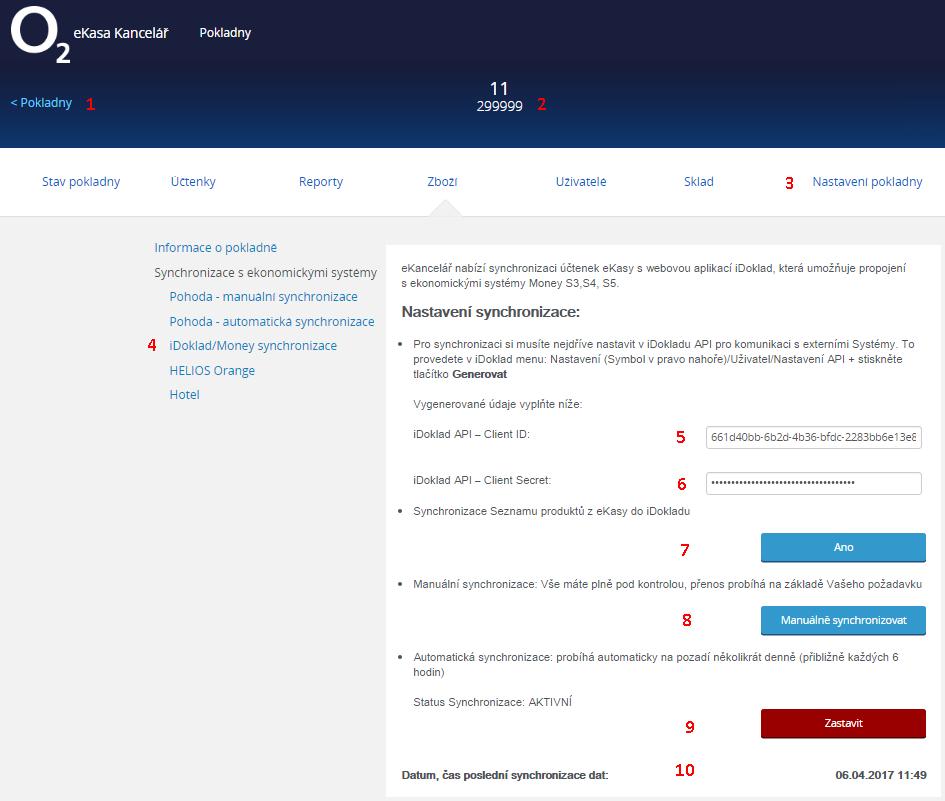Open the Stav pokladny tab
Screen dimensions: 945x801
(81, 181)
